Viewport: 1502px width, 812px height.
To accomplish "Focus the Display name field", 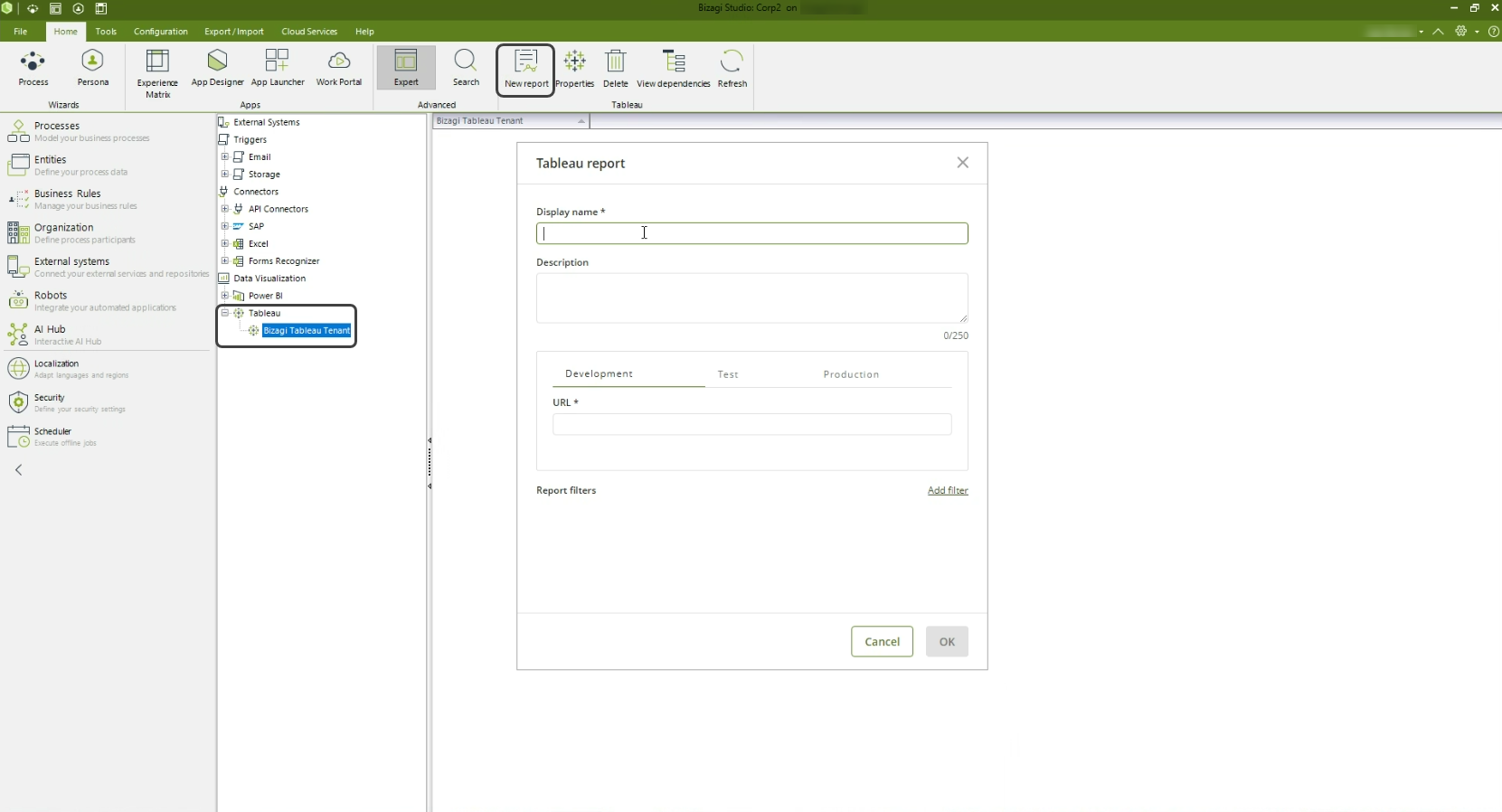I will pyautogui.click(x=752, y=233).
